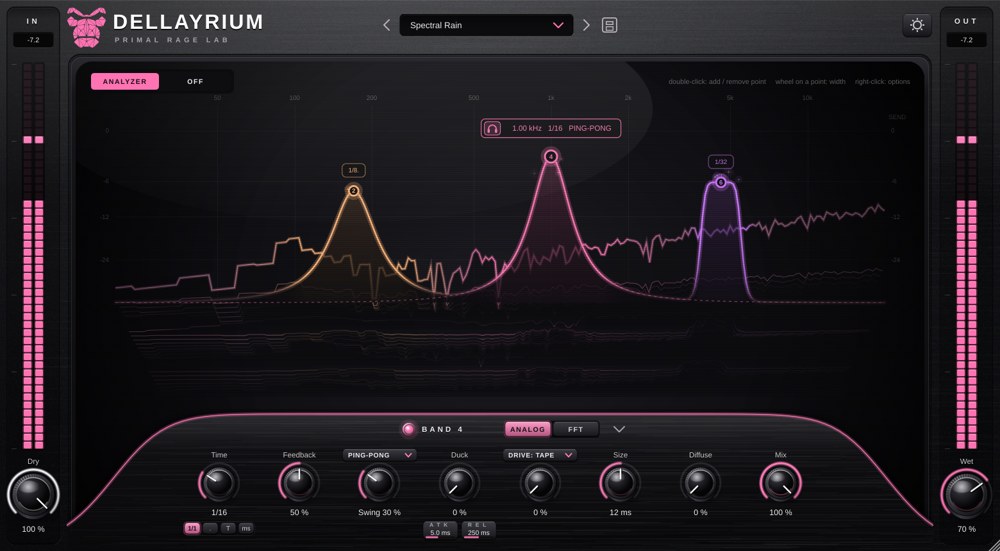Switch time units to ms
The image size is (1000, 551).
click(246, 528)
